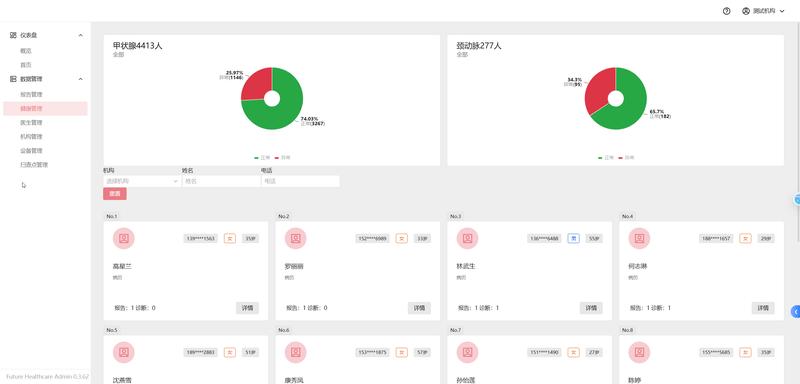This screenshot has width=800, height=384.
Task: Click female gender tag on card No.4
Action: pyautogui.click(x=746, y=239)
